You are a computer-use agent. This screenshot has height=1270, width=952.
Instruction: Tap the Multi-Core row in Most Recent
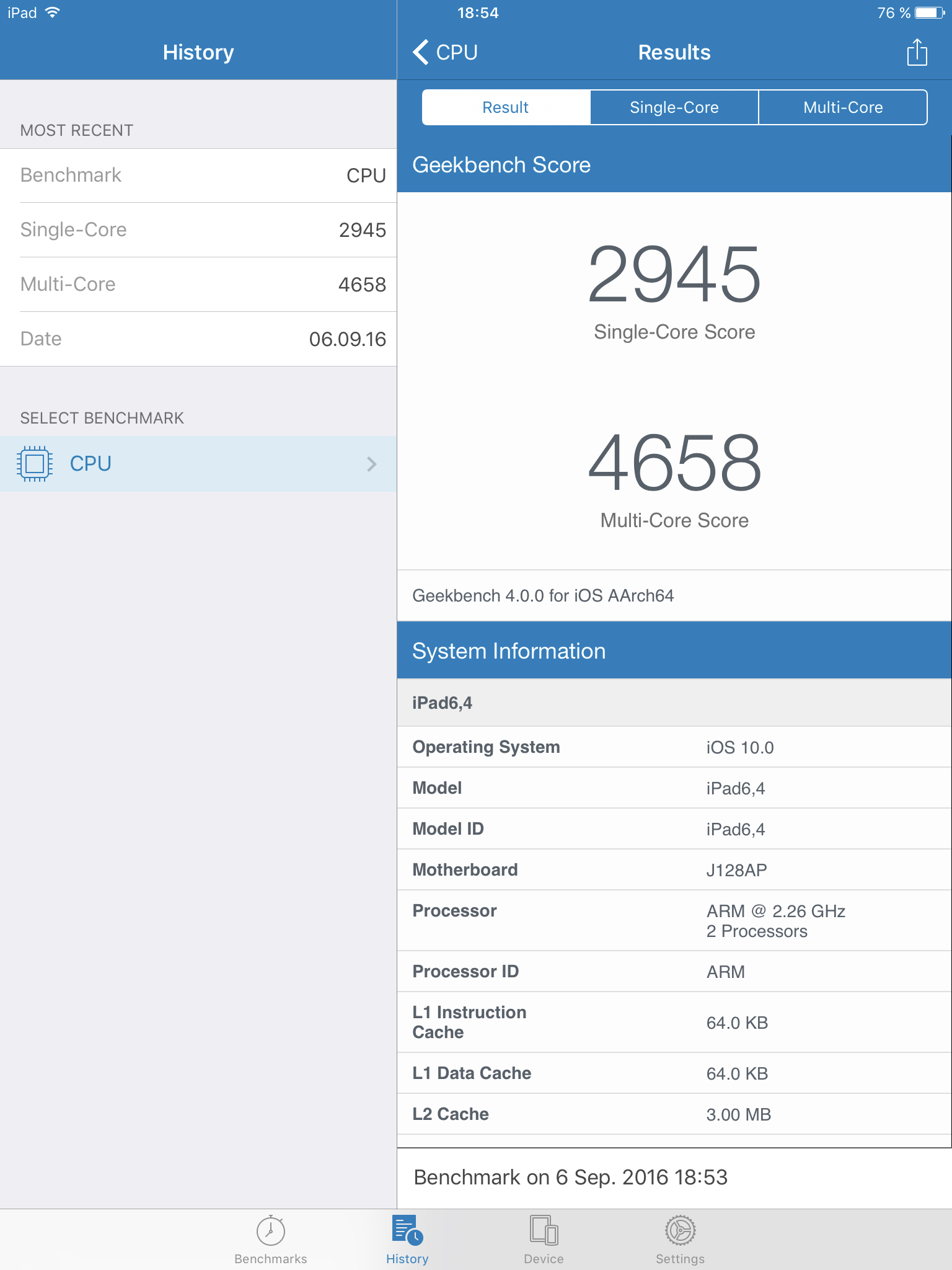198,285
